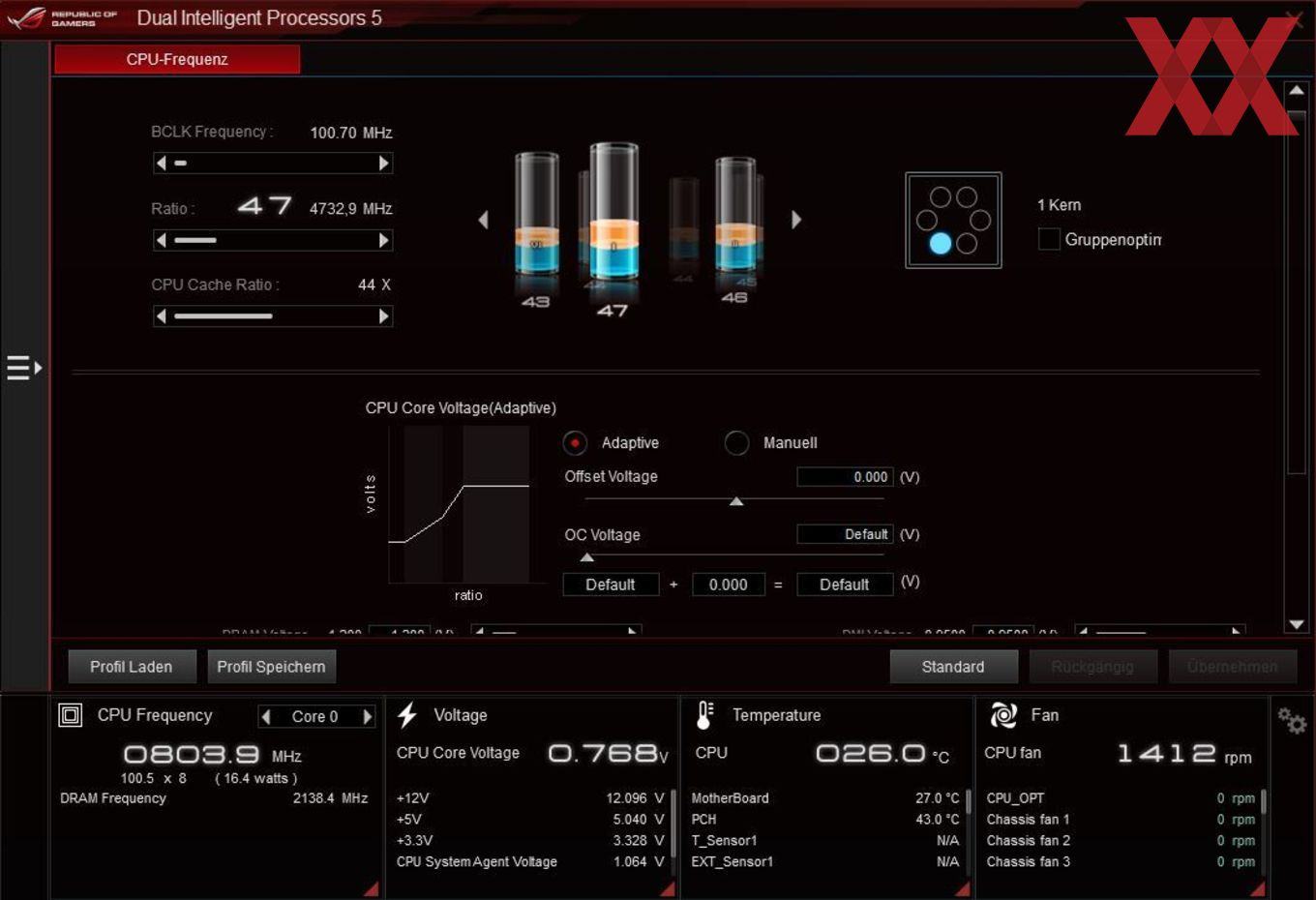The image size is (1316, 900).
Task: Click the "DRAM Frequency" row
Action: 214,798
